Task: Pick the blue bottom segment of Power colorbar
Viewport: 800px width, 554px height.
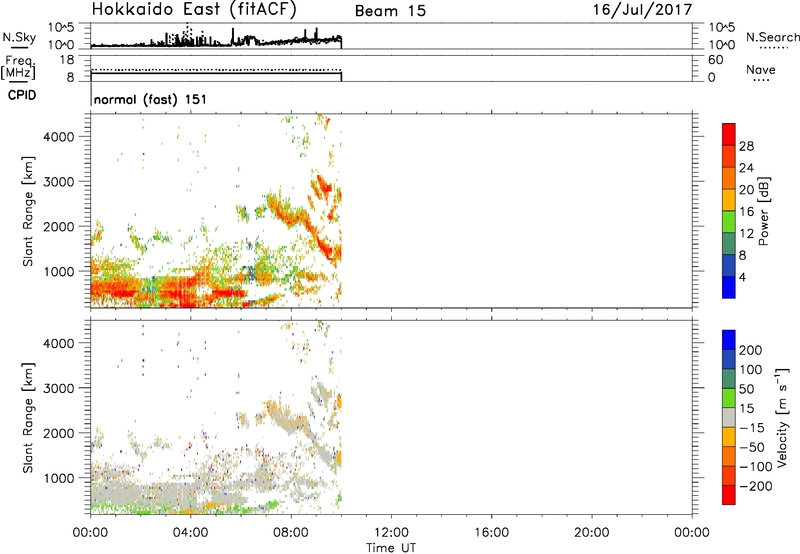Action: [x=729, y=287]
